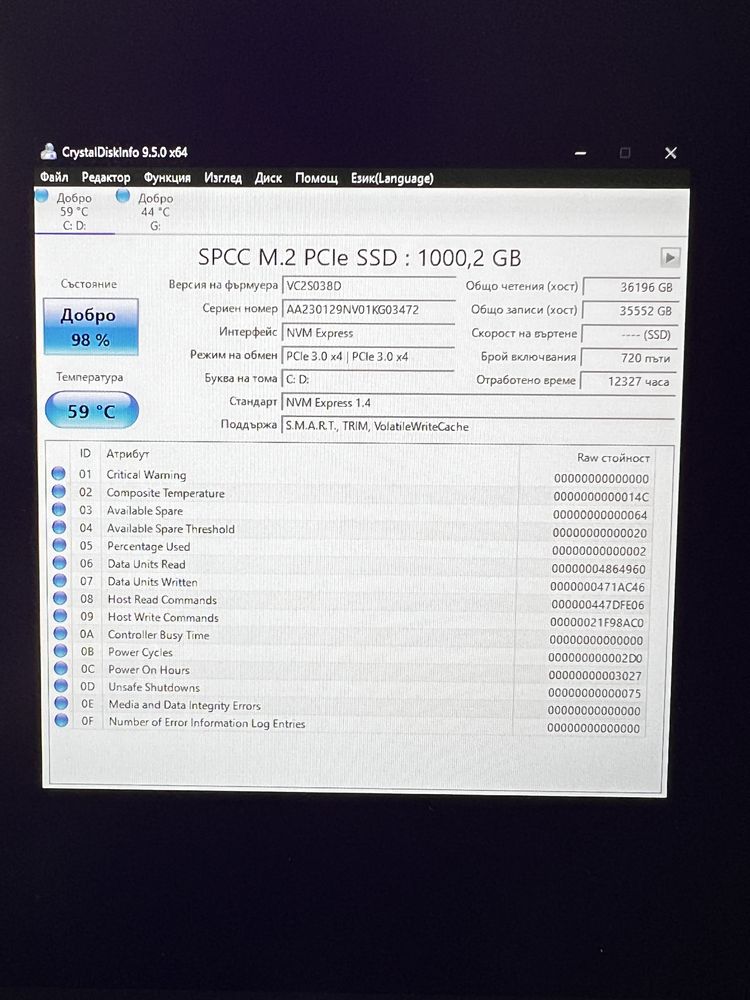Viewport: 750px width, 1000px height.
Task: Click the ID column header
Action: click(x=85, y=453)
